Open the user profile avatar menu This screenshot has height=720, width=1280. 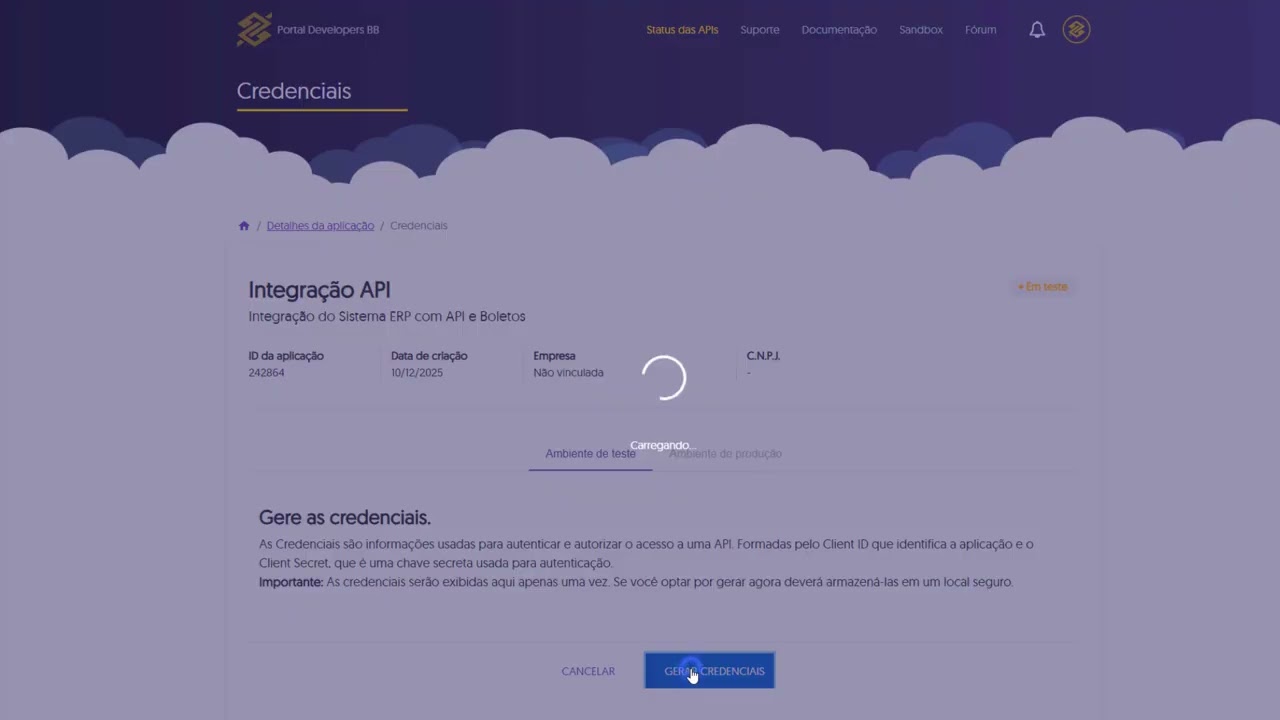1076,30
